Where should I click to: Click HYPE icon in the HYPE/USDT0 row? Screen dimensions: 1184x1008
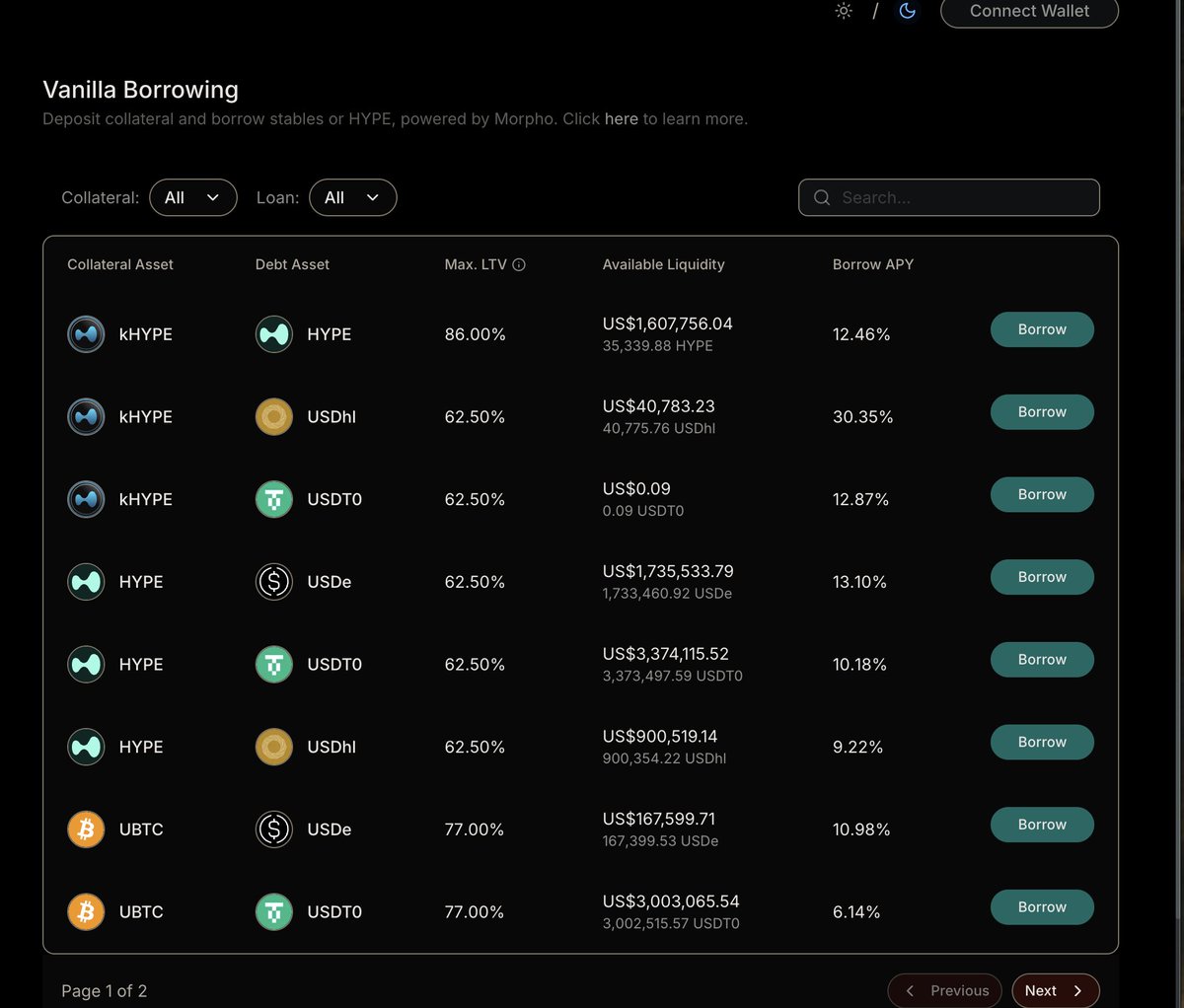(86, 665)
